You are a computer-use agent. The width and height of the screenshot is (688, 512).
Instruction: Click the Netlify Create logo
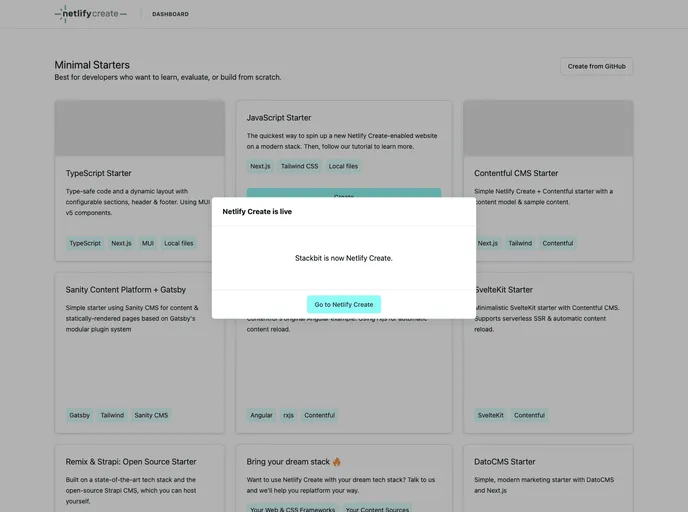pos(90,14)
